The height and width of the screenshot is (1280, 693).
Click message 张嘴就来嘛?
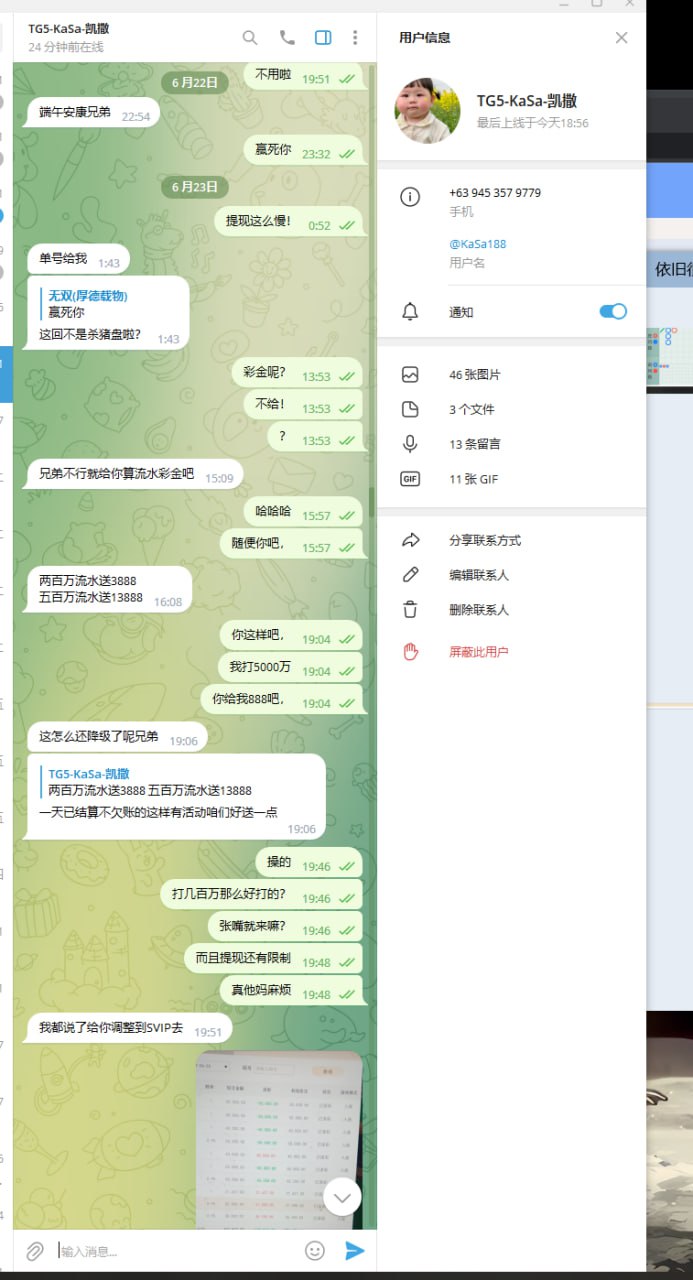coord(286,927)
